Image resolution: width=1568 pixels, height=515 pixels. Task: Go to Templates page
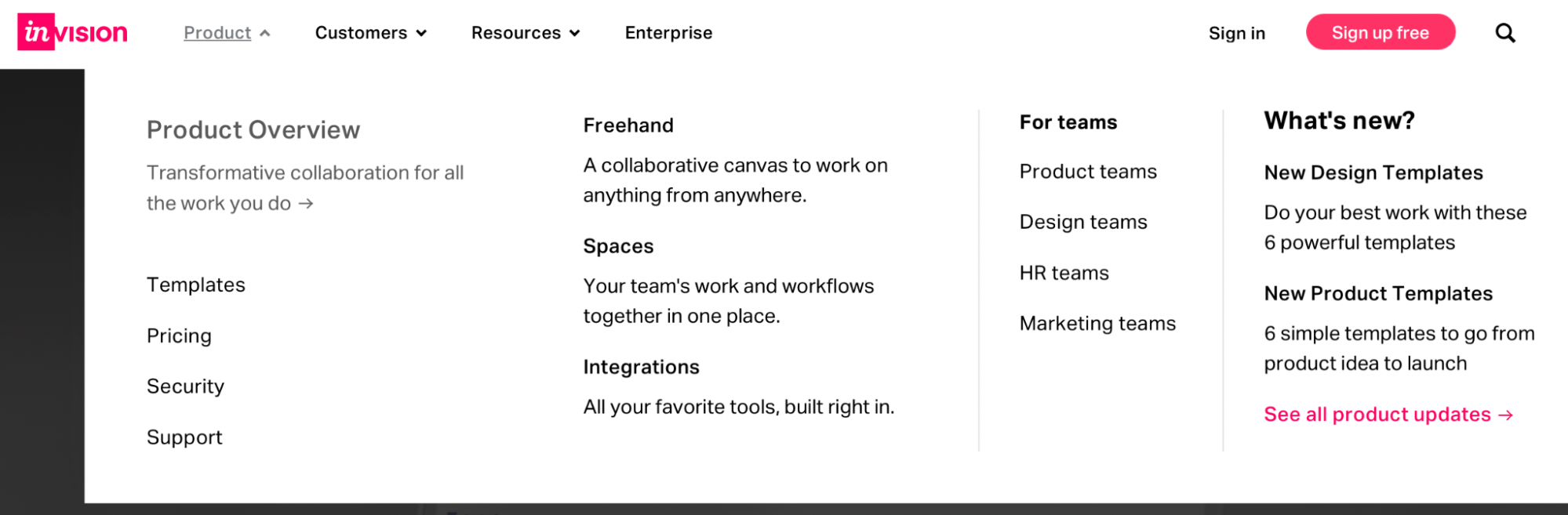coord(196,285)
